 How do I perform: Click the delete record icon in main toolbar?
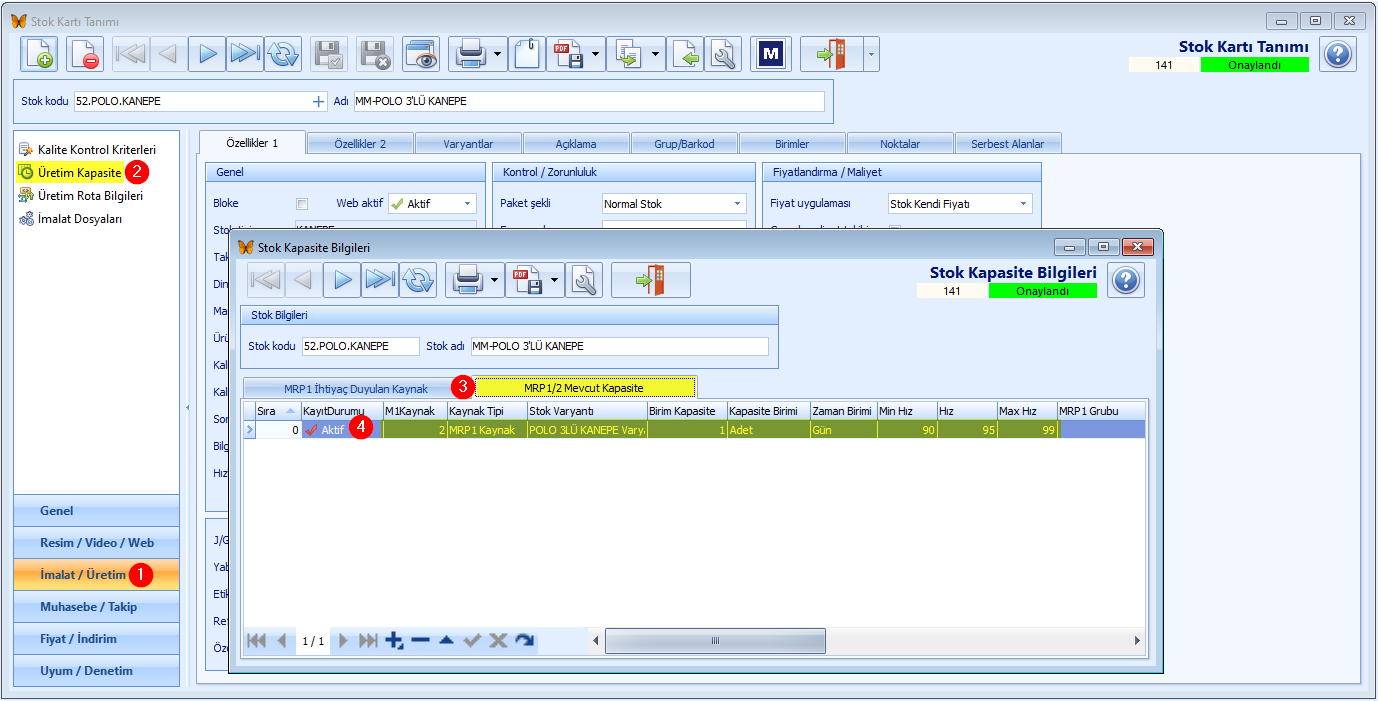coord(85,54)
